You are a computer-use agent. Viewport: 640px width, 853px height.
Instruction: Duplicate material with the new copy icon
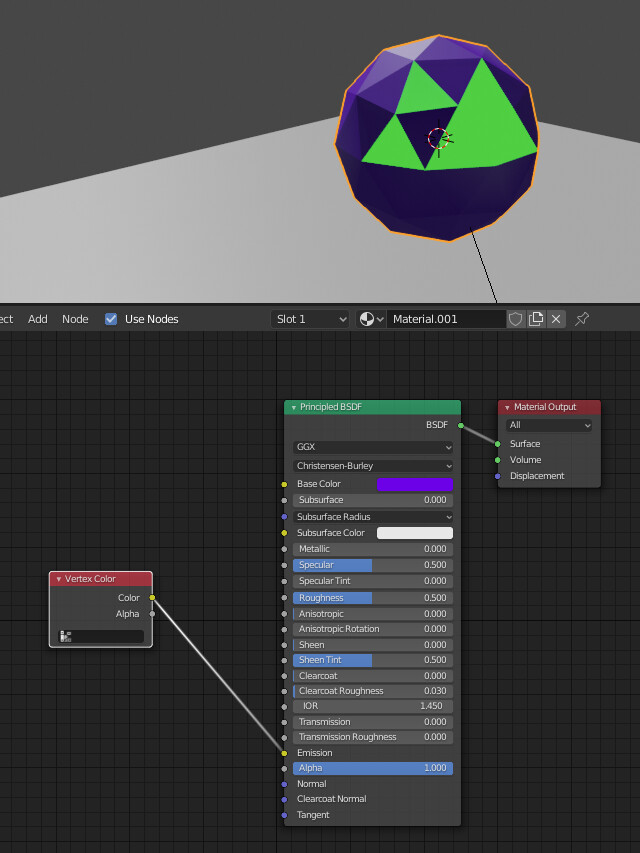click(536, 319)
